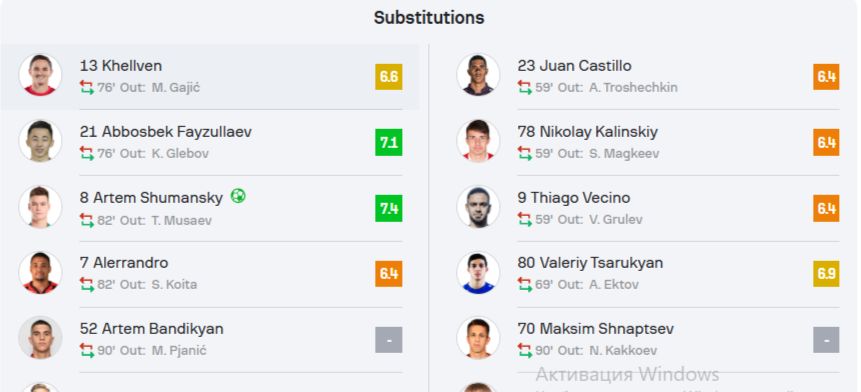Viewport: 861px width, 392px height.
Task: Open Maksim Shnaptsev's player avatar
Action: [x=478, y=338]
